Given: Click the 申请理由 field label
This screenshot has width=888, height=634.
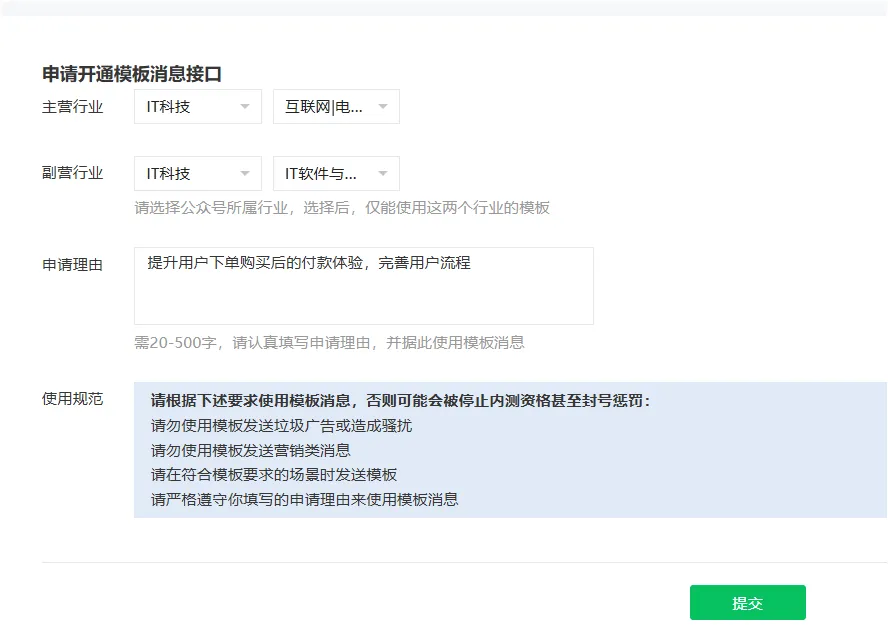Looking at the screenshot, I should click(72, 265).
